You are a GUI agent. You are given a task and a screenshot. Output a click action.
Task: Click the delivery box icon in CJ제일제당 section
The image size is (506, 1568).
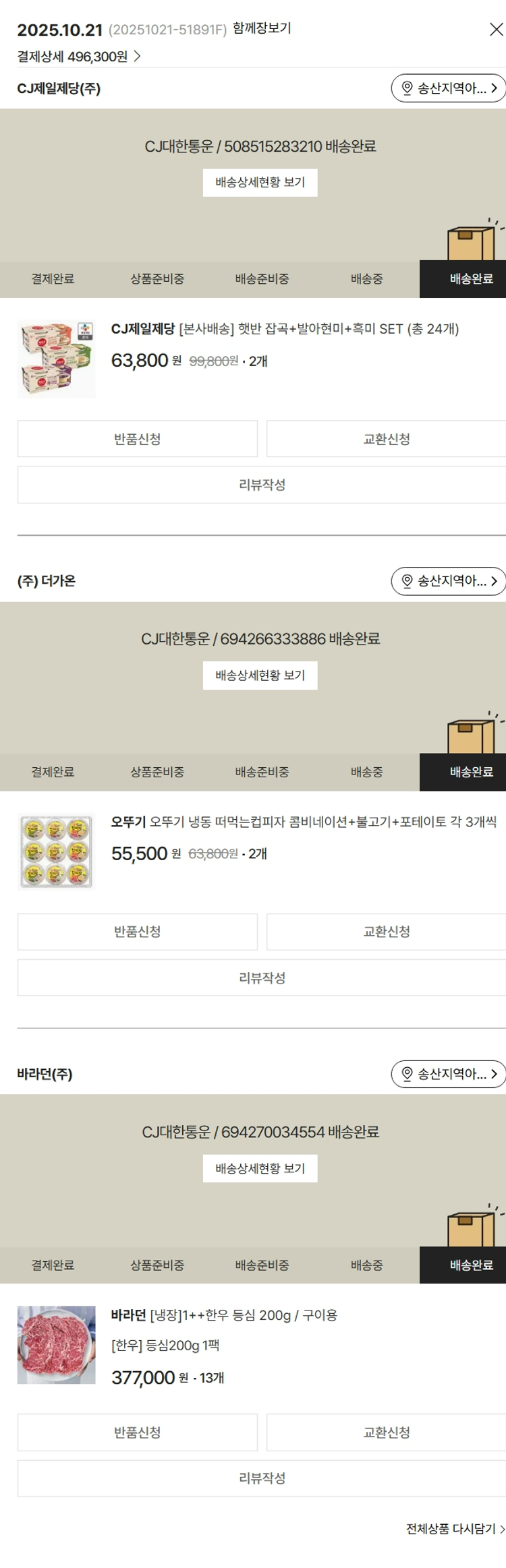(x=471, y=243)
